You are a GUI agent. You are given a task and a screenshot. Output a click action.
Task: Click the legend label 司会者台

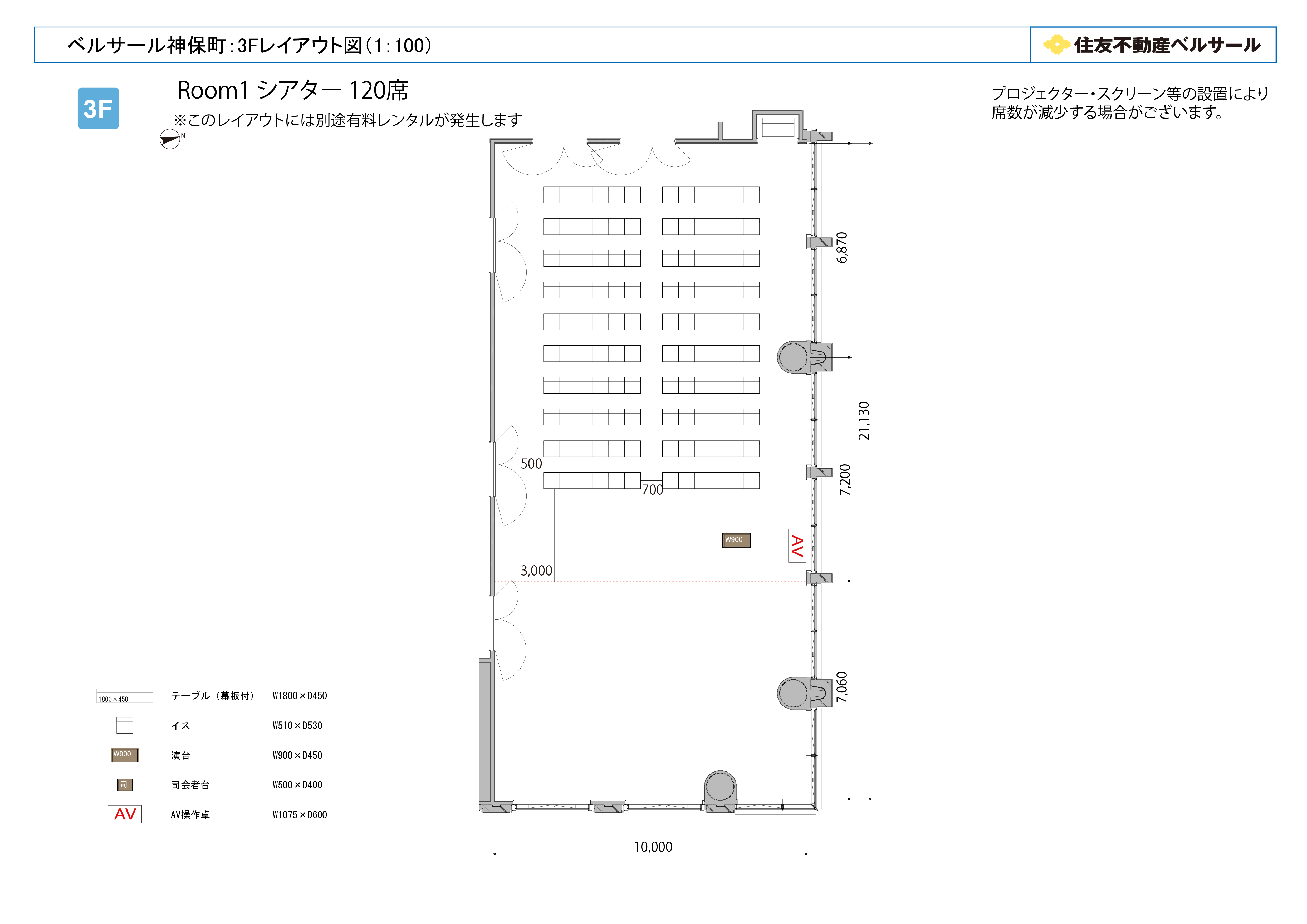point(190,785)
